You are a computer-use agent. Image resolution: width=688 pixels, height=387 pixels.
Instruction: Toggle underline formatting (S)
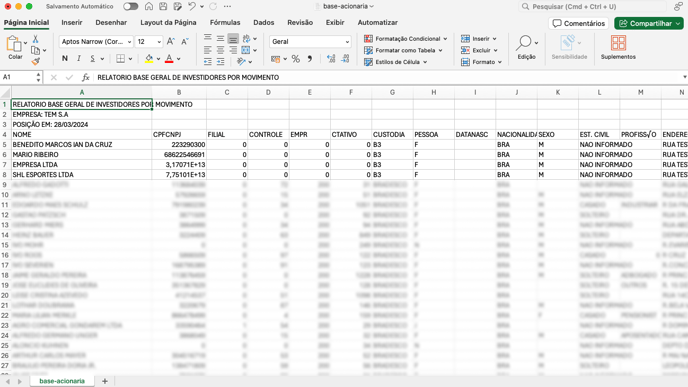[93, 58]
